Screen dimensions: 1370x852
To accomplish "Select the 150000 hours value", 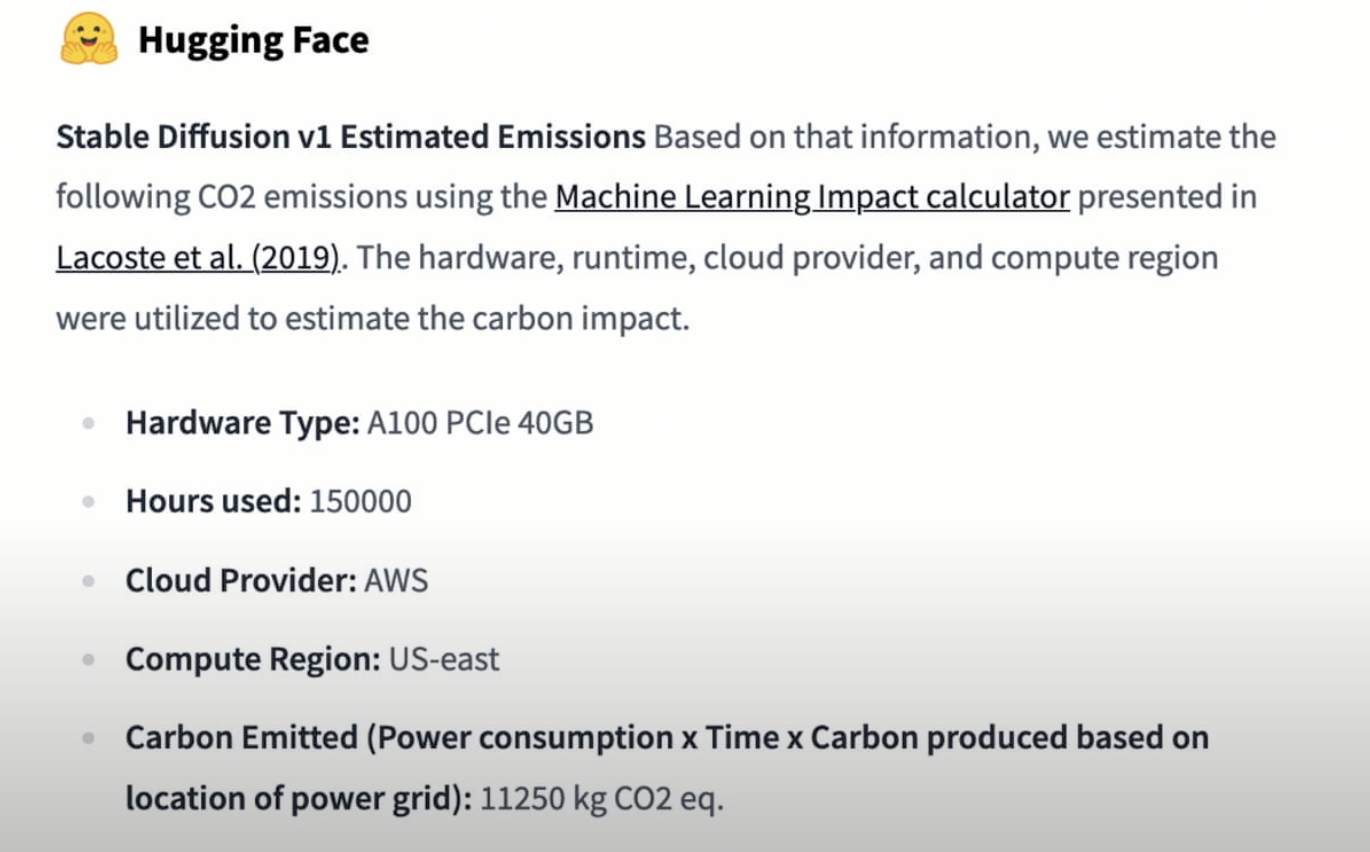I will pyautogui.click(x=360, y=501).
